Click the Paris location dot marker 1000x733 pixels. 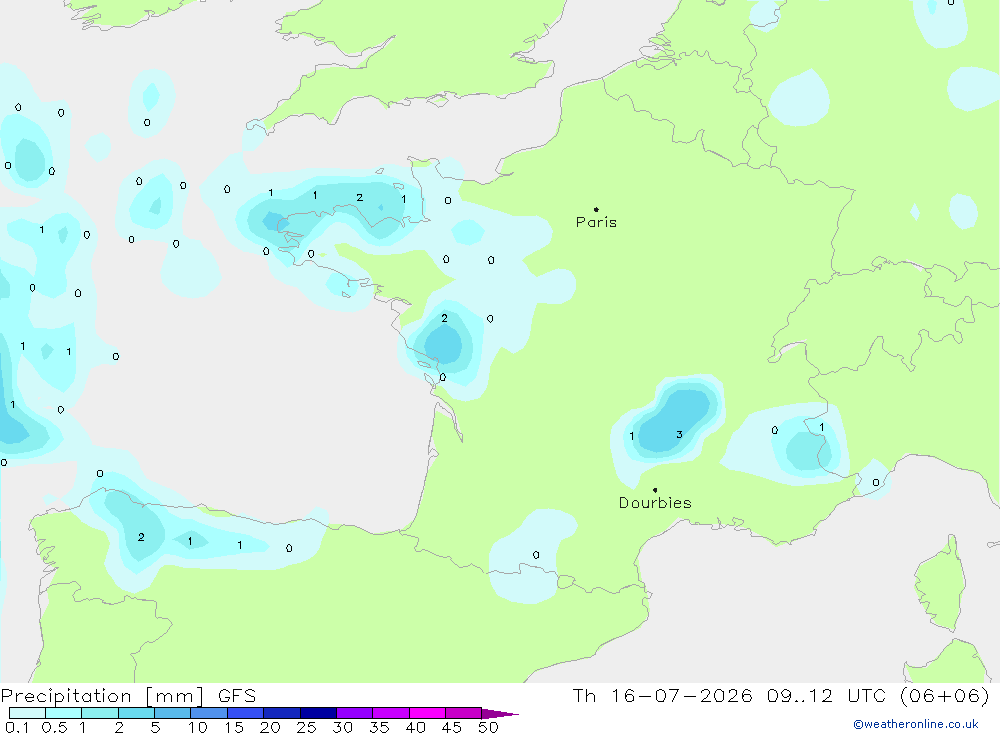click(x=596, y=209)
